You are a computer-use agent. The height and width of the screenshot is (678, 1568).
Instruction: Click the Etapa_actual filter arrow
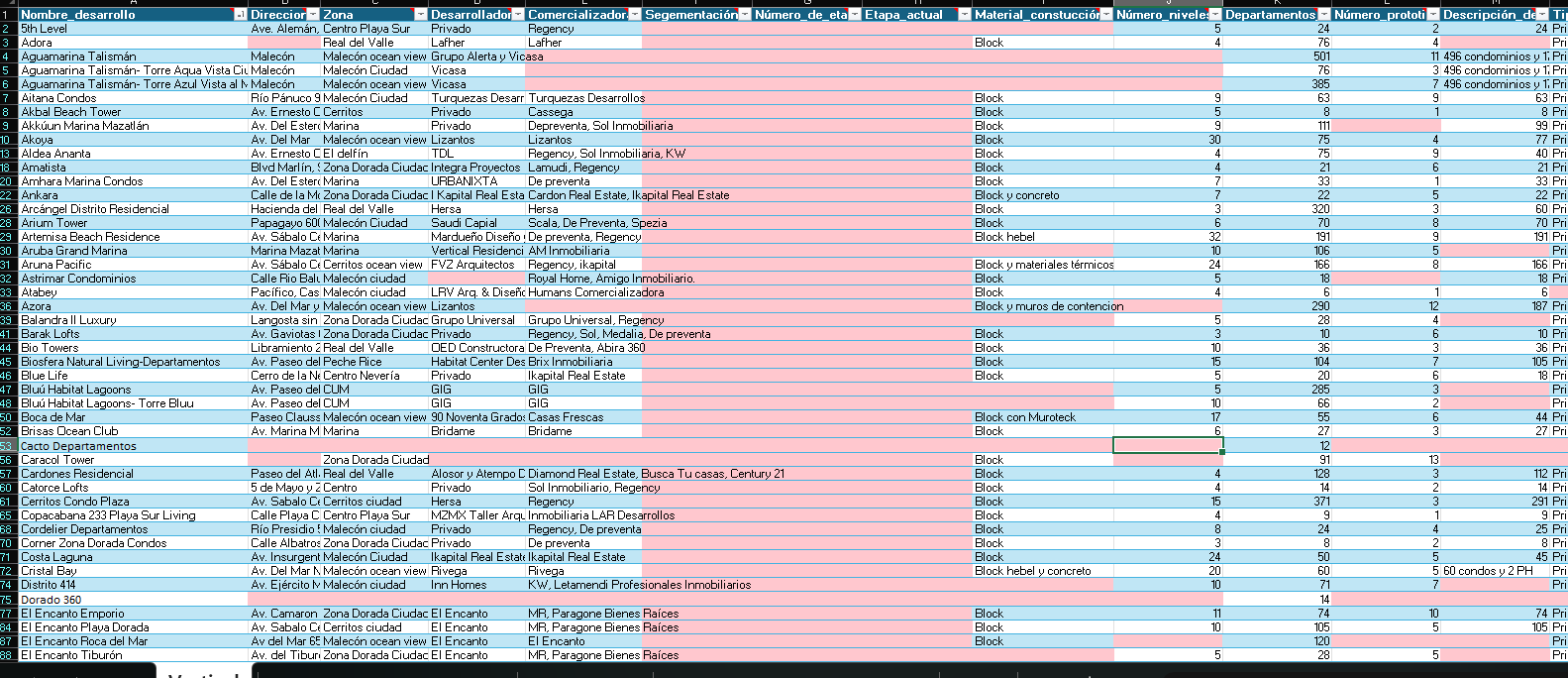965,15
